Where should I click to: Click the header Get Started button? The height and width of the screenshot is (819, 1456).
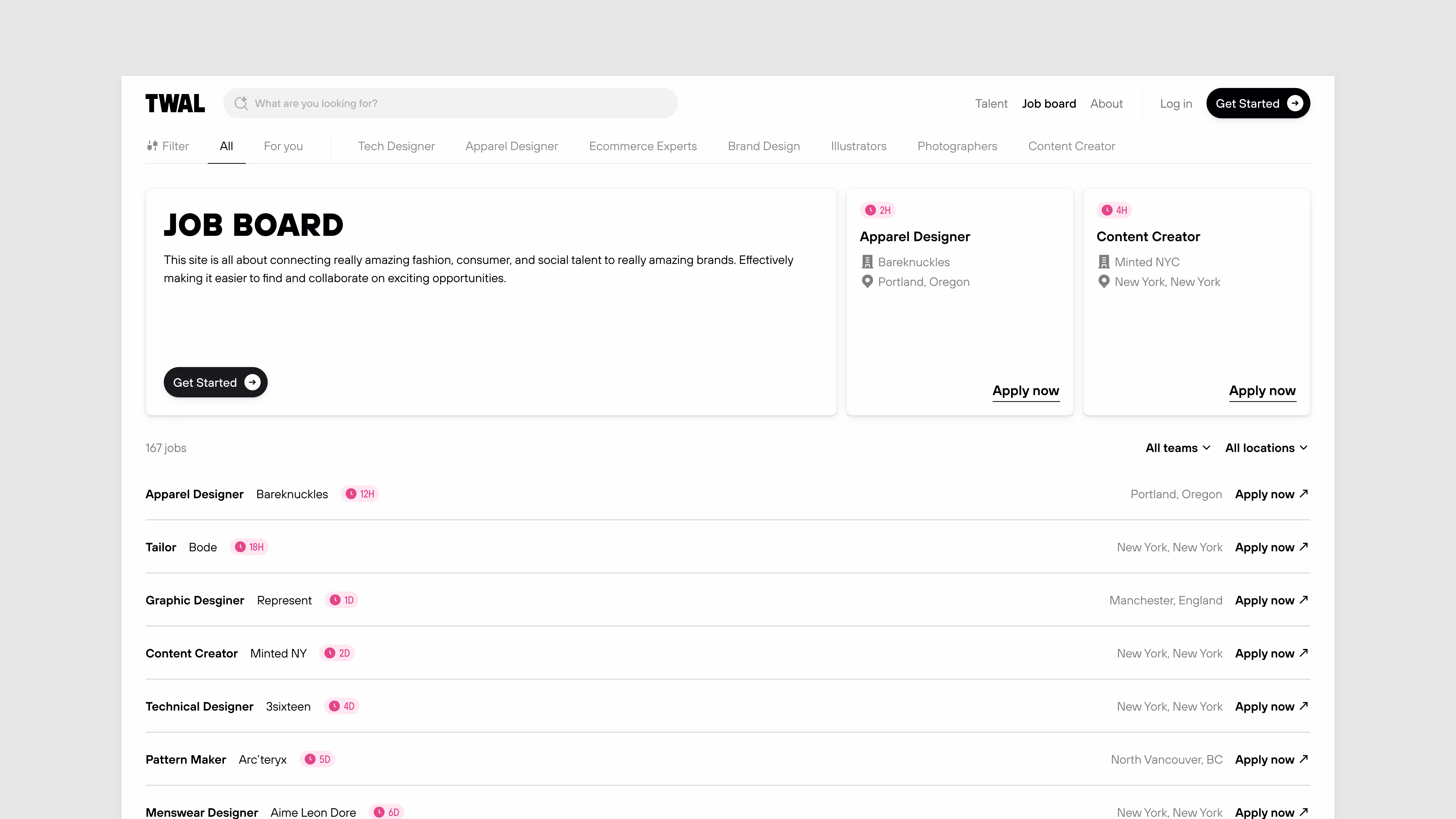click(x=1258, y=104)
